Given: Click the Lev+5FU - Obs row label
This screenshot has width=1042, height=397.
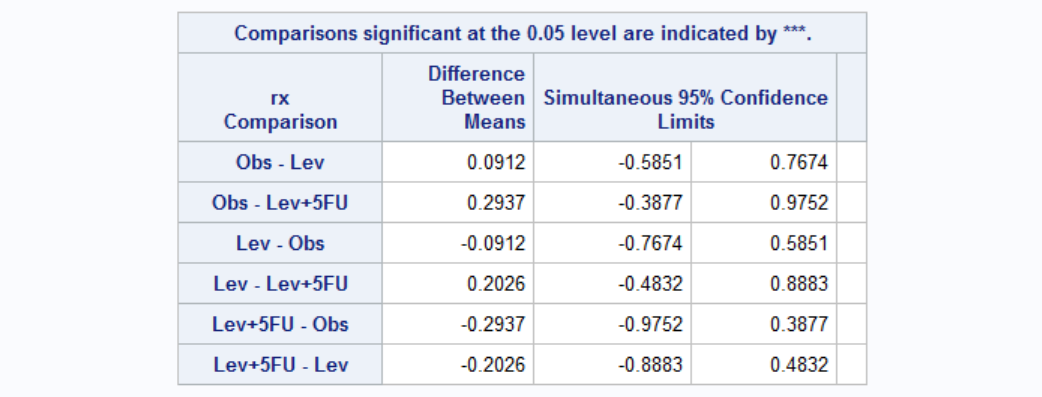Looking at the screenshot, I should 280,325.
